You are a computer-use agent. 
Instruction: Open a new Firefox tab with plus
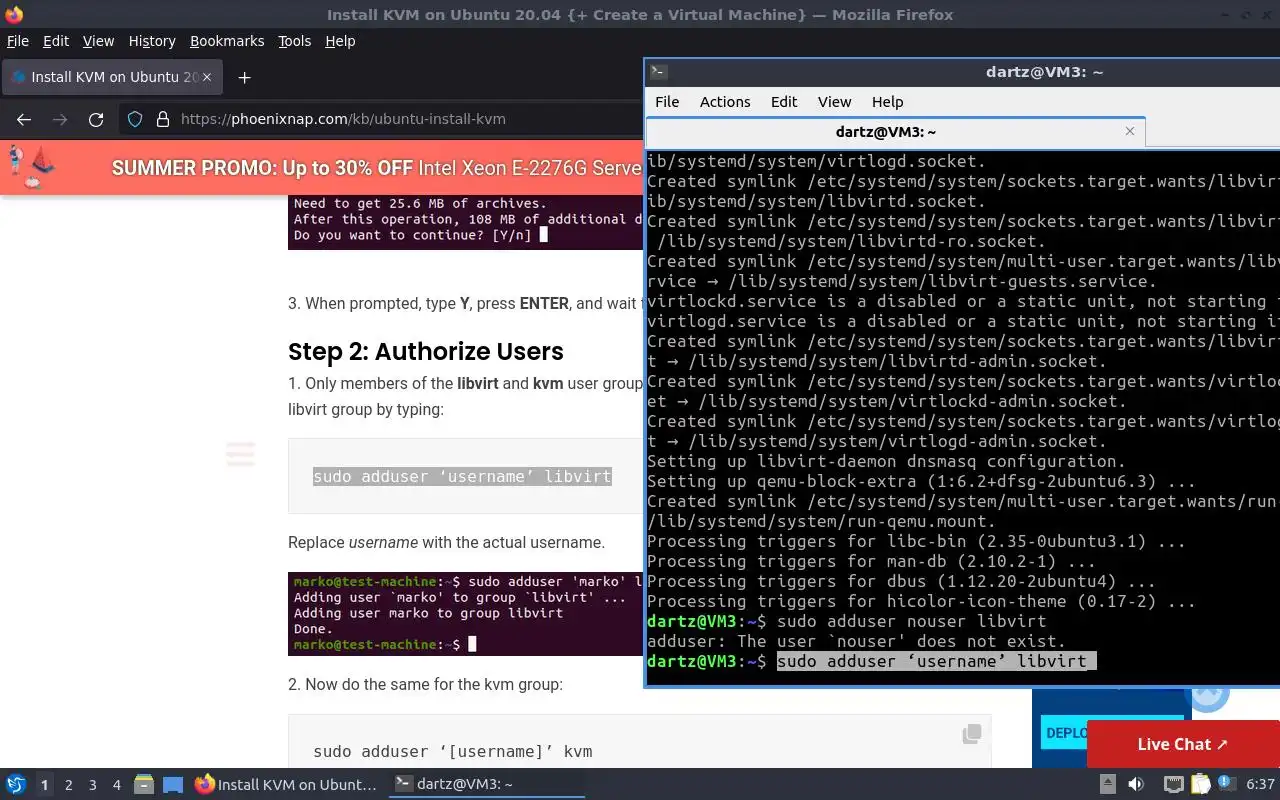click(x=244, y=77)
